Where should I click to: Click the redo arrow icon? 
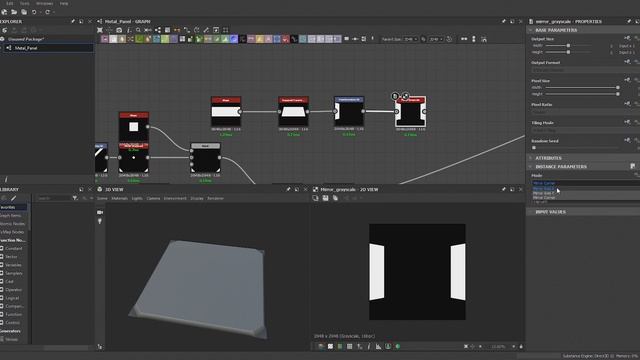pos(47,12)
